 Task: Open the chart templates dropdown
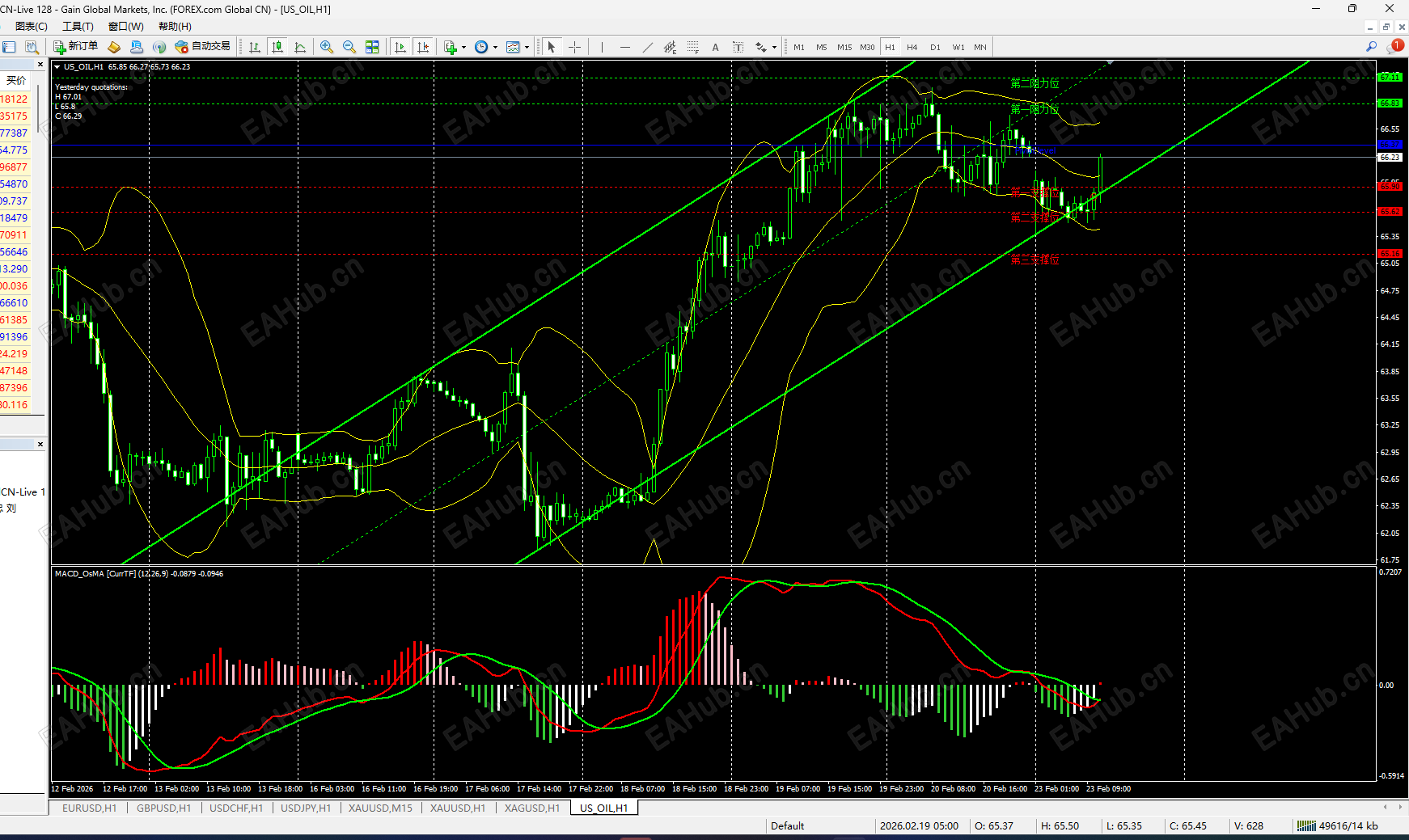[517, 47]
